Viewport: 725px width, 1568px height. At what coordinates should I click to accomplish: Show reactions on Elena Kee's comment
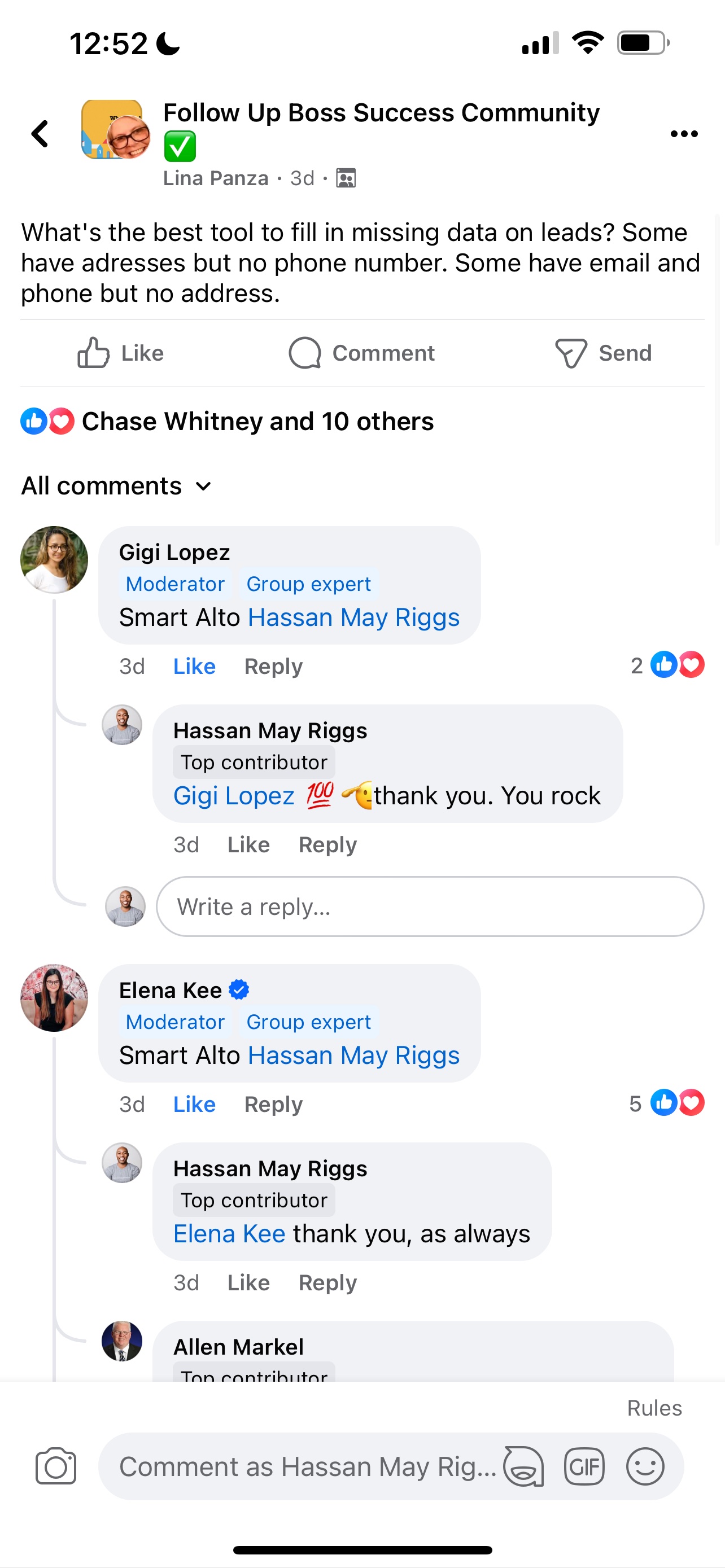click(667, 1103)
